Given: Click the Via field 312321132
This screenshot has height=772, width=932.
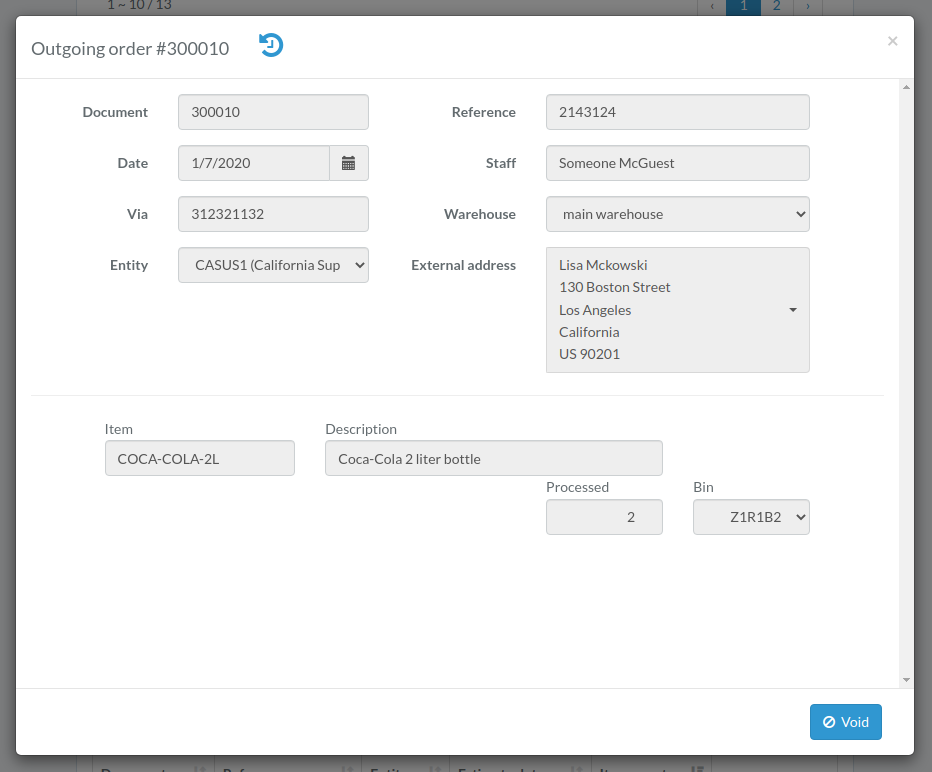Looking at the screenshot, I should (273, 214).
